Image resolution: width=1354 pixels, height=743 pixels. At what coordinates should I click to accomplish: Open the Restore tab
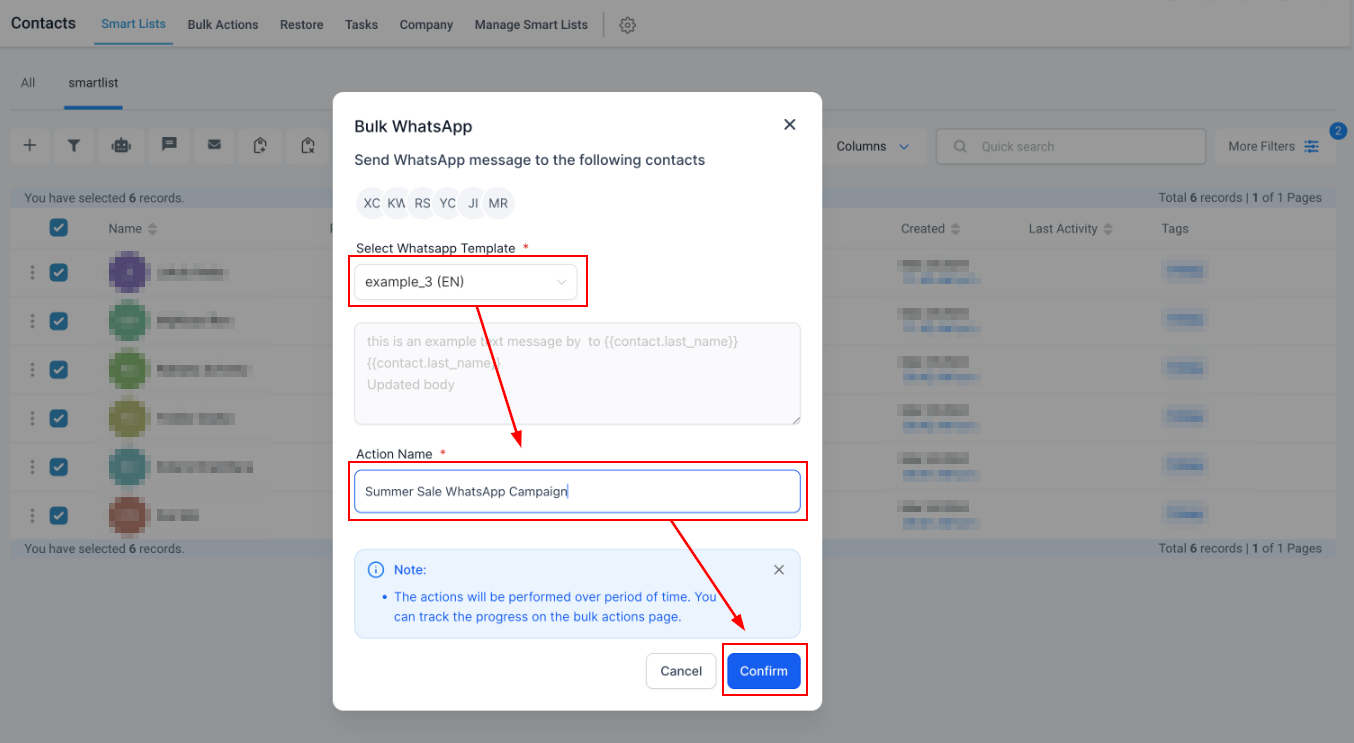[302, 24]
